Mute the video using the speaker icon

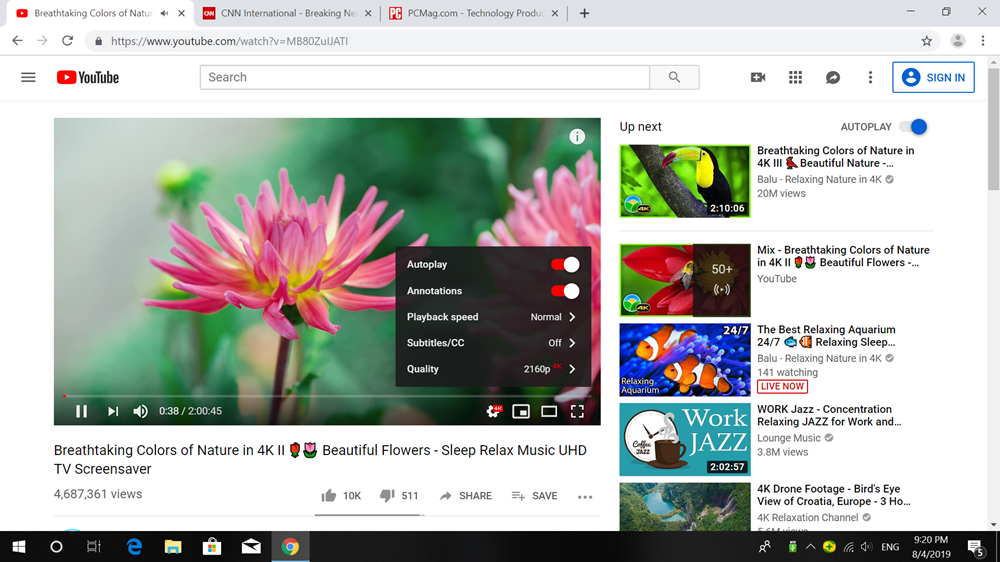(141, 411)
